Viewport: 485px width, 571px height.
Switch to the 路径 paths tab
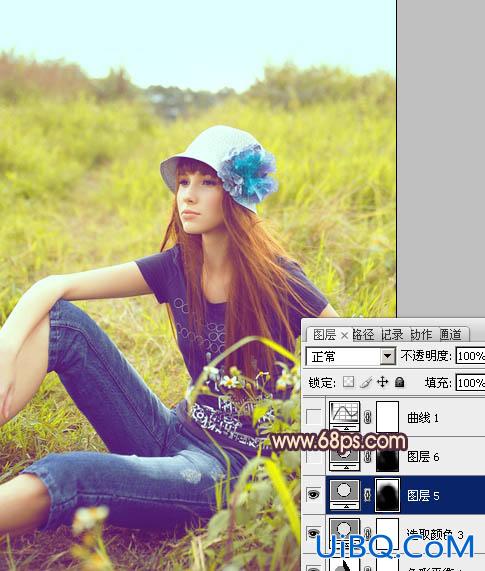pyautogui.click(x=363, y=334)
